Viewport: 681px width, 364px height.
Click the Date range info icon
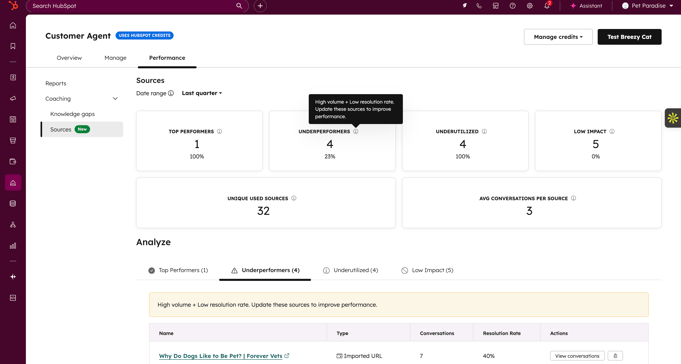click(x=171, y=93)
